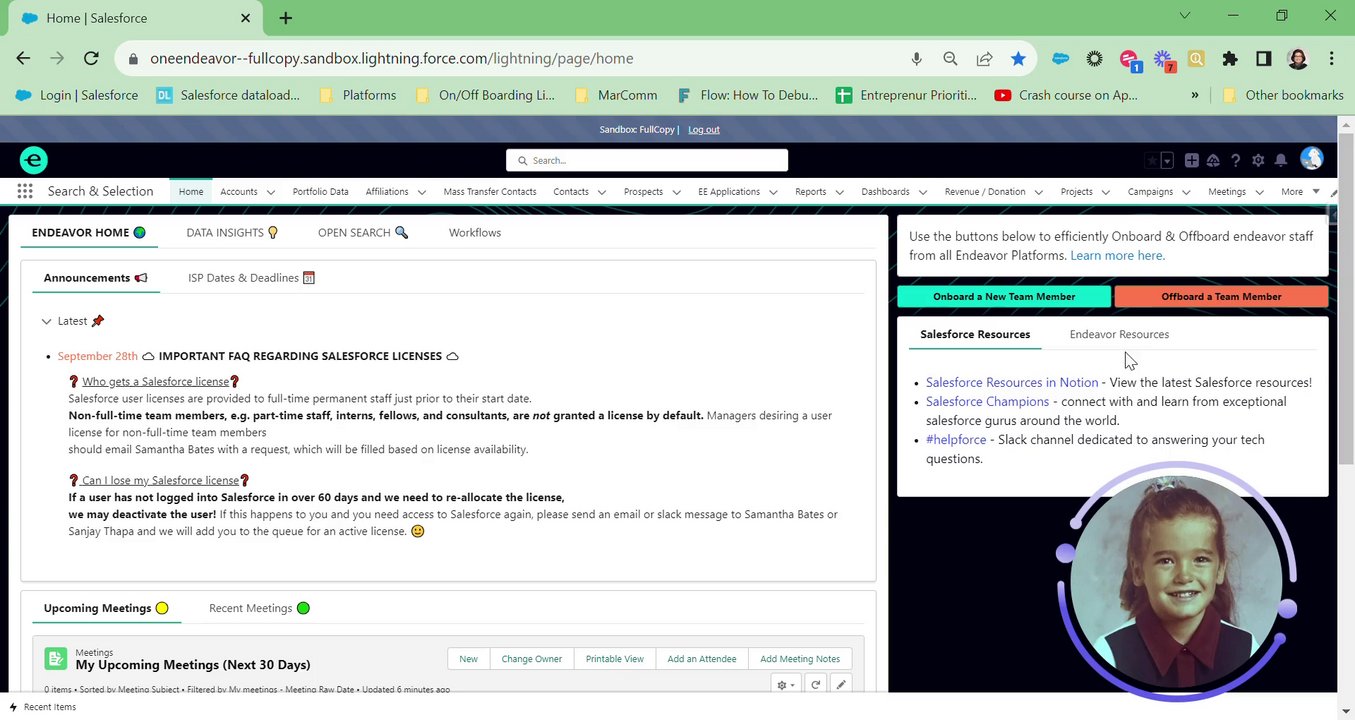Expand the Campaigns tab dropdown
The height and width of the screenshot is (720, 1355).
click(x=1186, y=192)
